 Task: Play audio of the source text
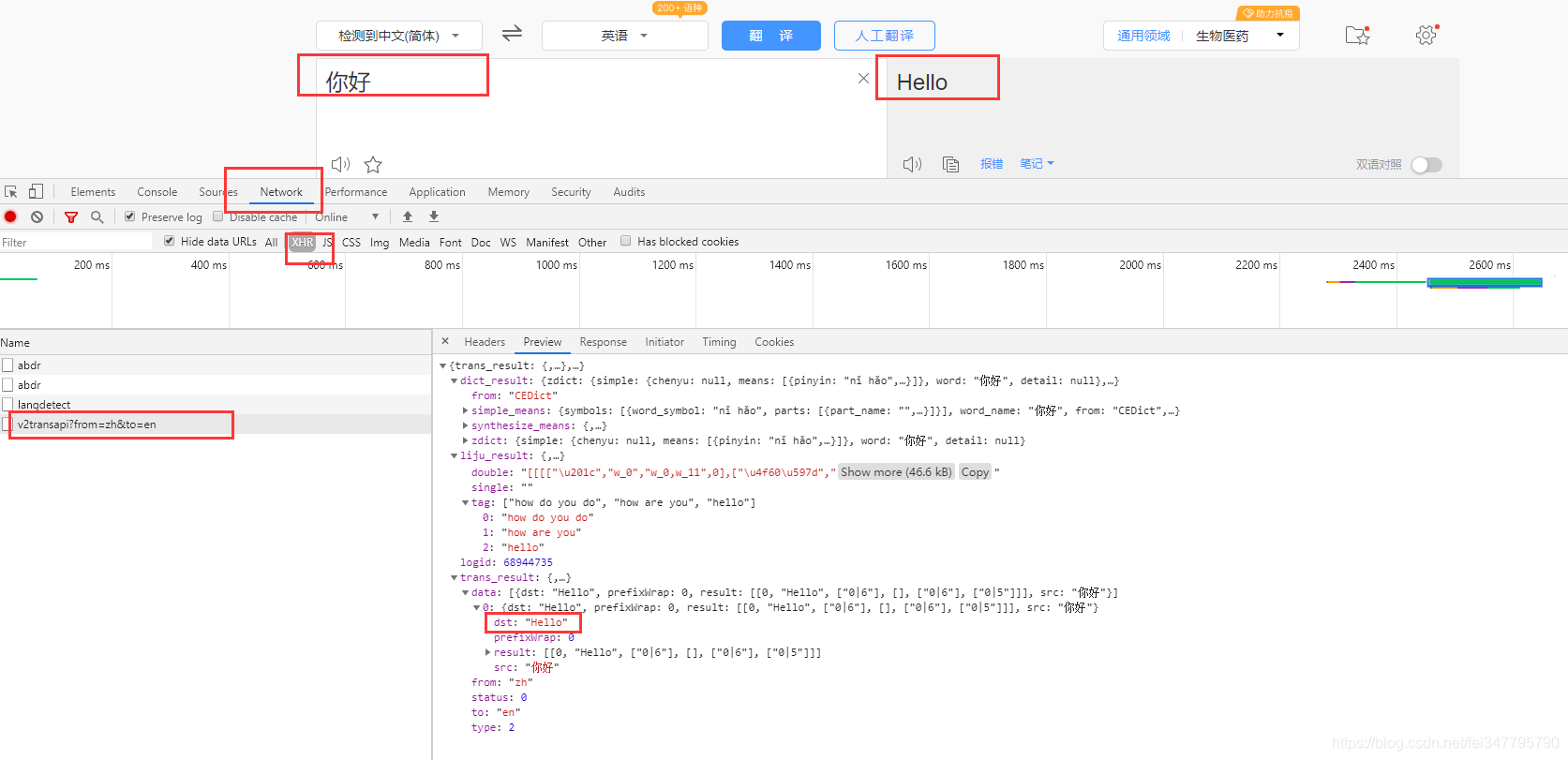click(x=340, y=164)
